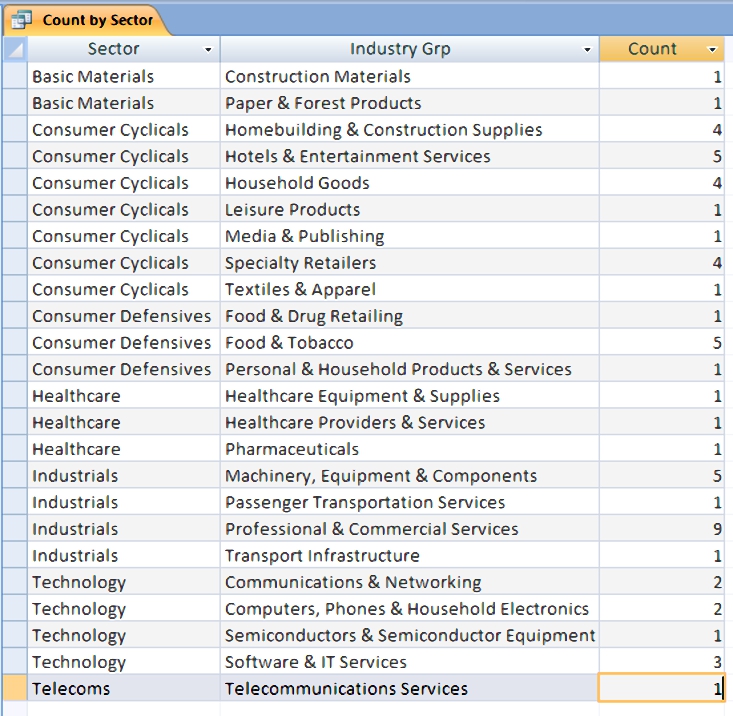Click count 4 for Specialty Retailers
This screenshot has height=716, width=733.
661,263
